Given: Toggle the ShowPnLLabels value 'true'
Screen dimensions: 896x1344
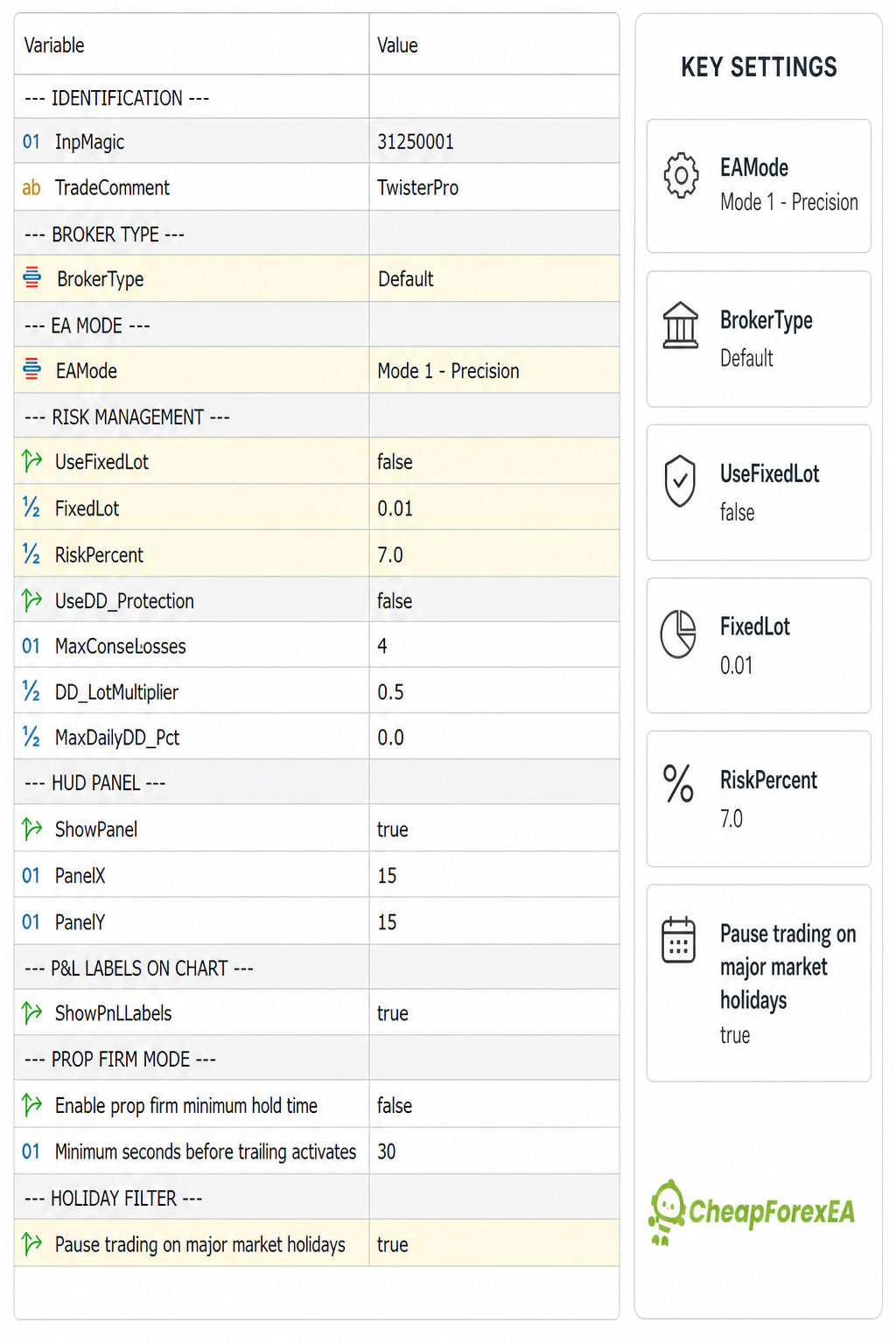Looking at the screenshot, I should (x=393, y=1013).
